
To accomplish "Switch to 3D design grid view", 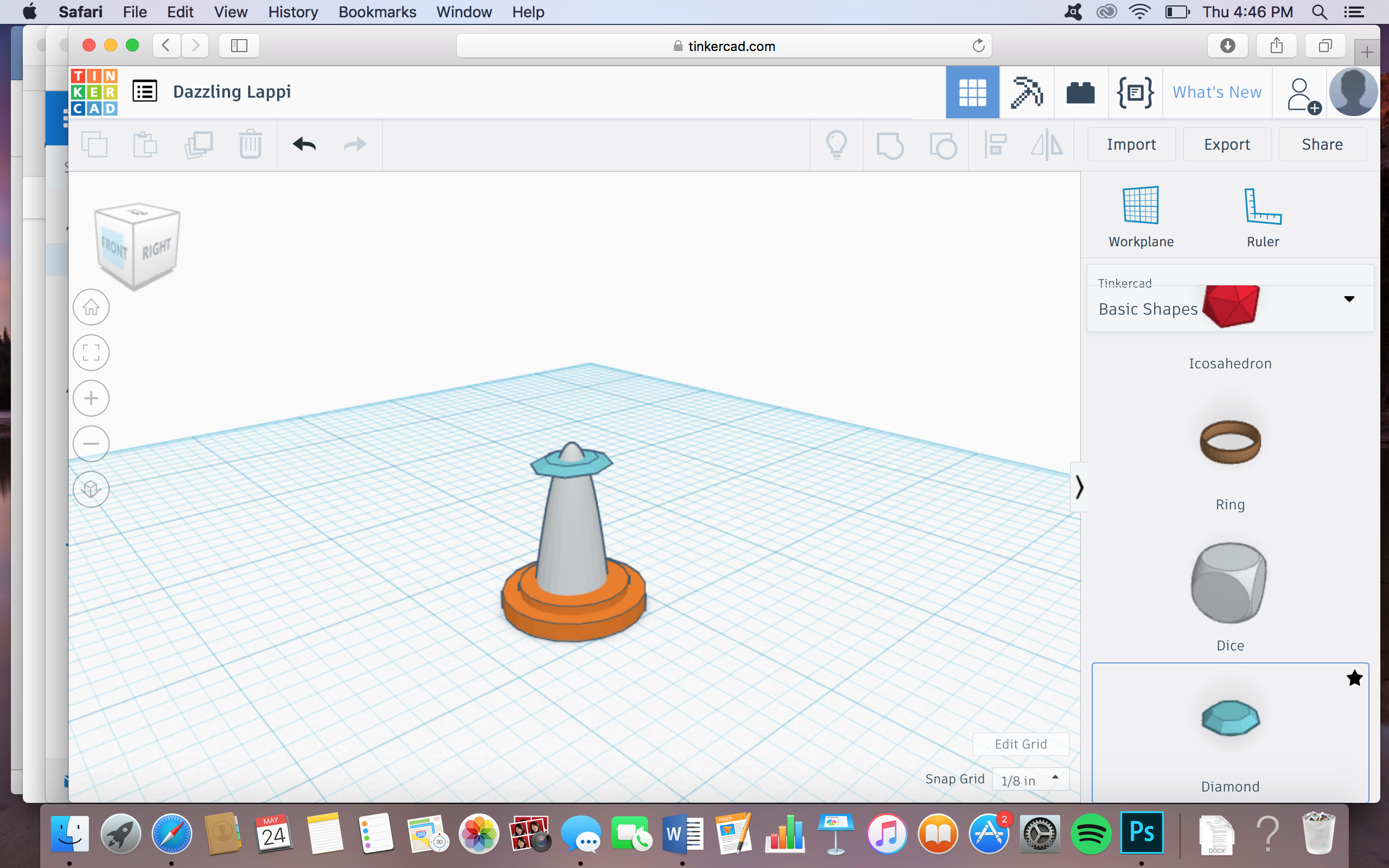I will [x=972, y=92].
